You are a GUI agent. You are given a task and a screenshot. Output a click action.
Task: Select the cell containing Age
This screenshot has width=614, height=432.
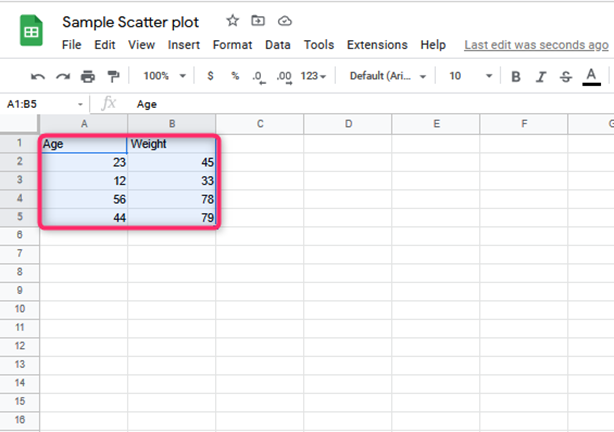pyautogui.click(x=84, y=144)
